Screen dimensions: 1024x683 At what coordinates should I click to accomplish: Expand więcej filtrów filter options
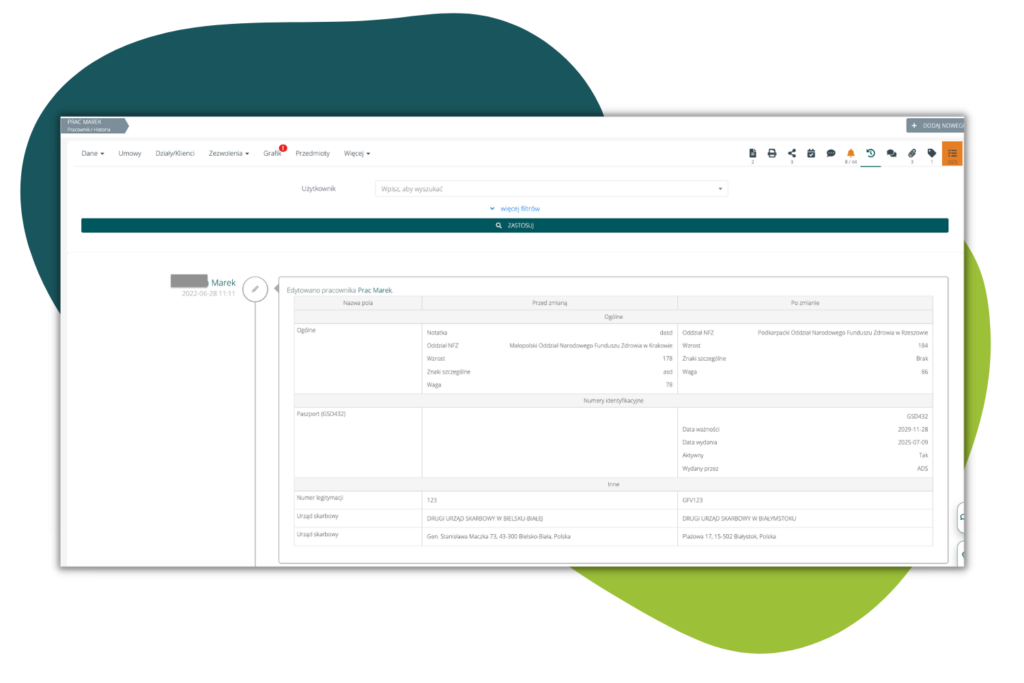(x=515, y=208)
